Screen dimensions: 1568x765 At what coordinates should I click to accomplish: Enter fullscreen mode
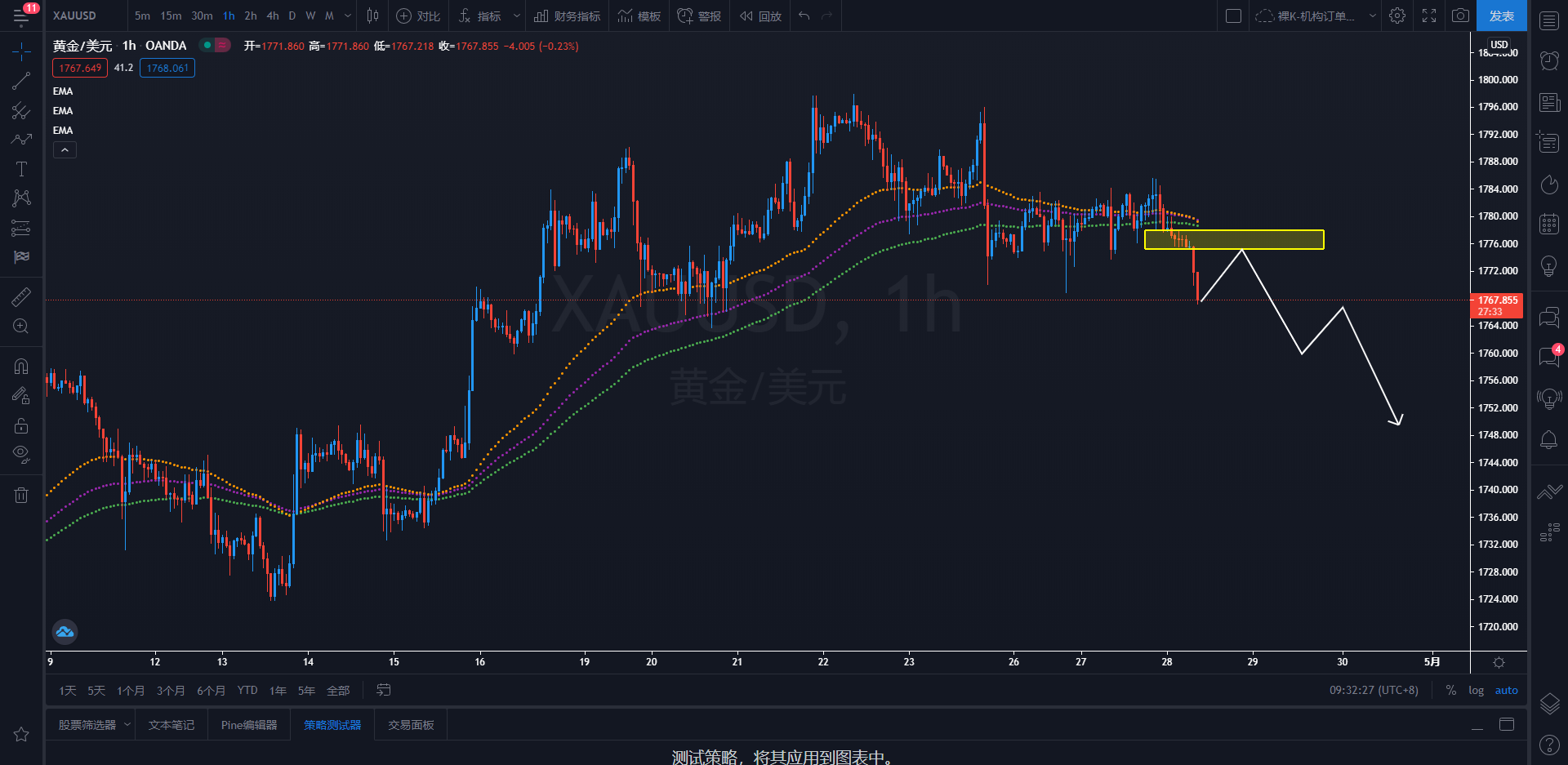[x=1429, y=16]
